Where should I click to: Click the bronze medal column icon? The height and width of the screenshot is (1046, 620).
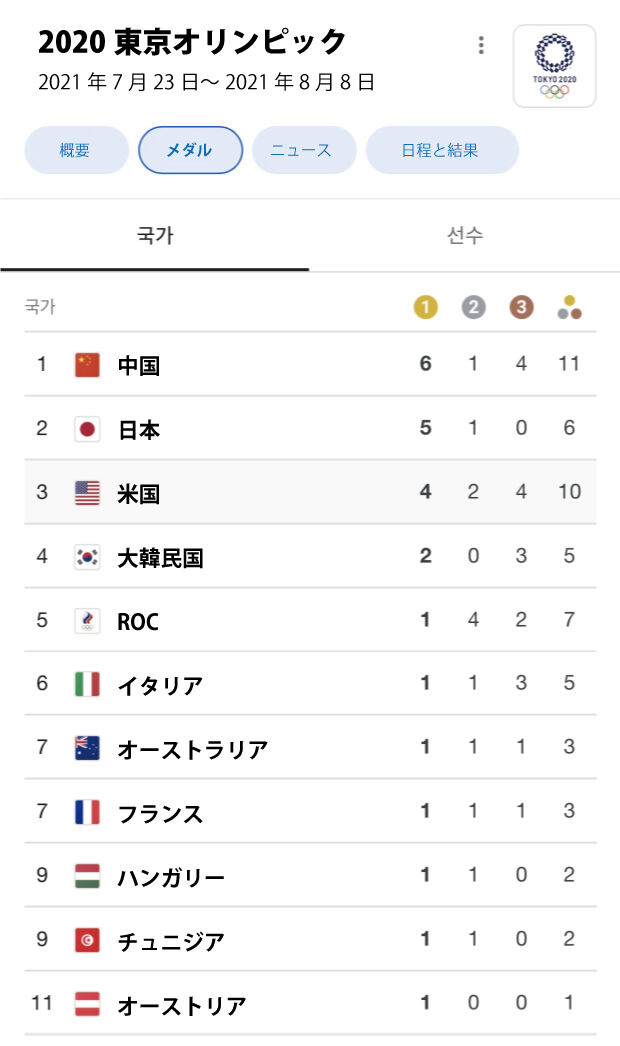tap(521, 308)
